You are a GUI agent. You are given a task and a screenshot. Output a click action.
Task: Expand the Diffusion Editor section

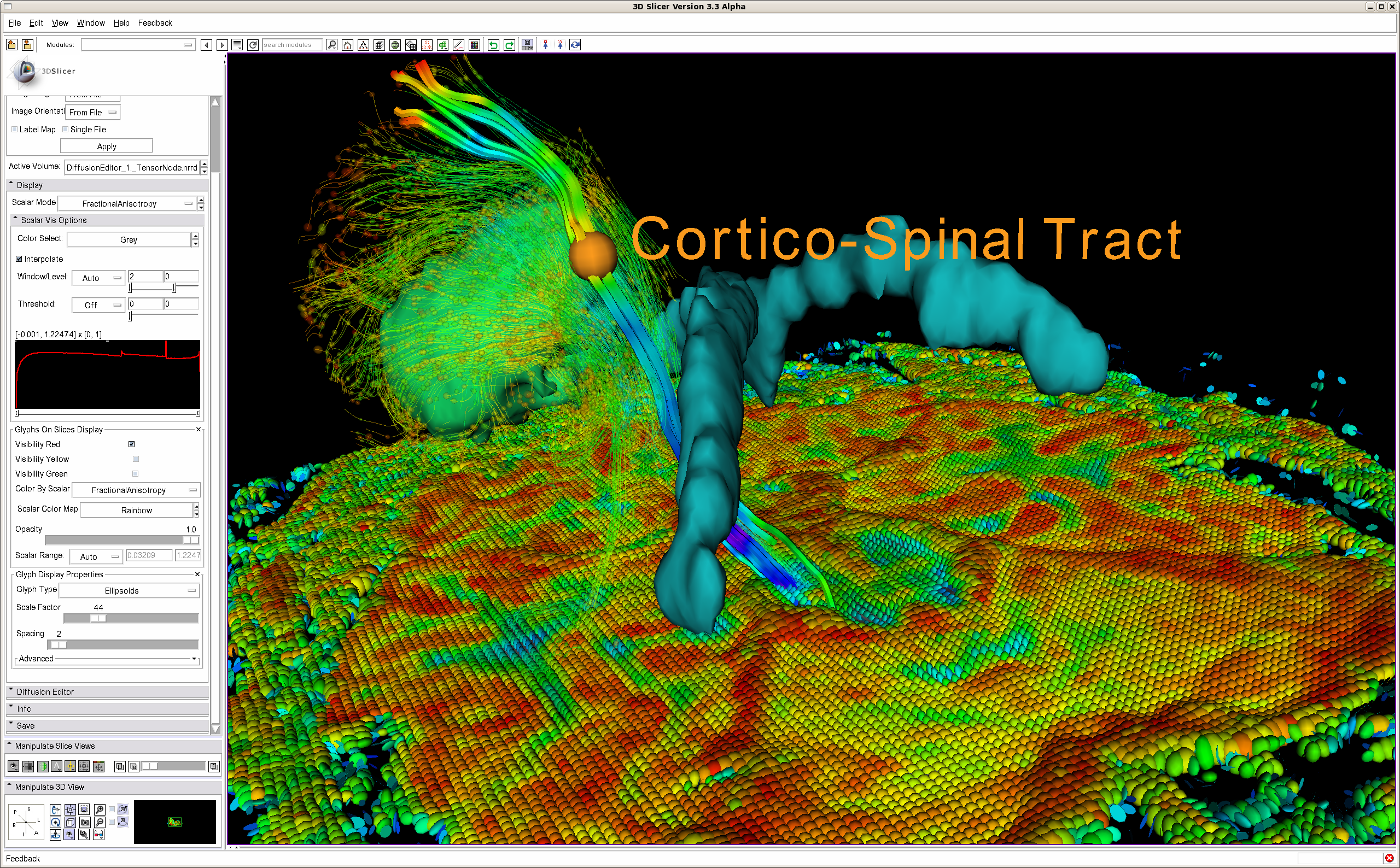point(45,692)
